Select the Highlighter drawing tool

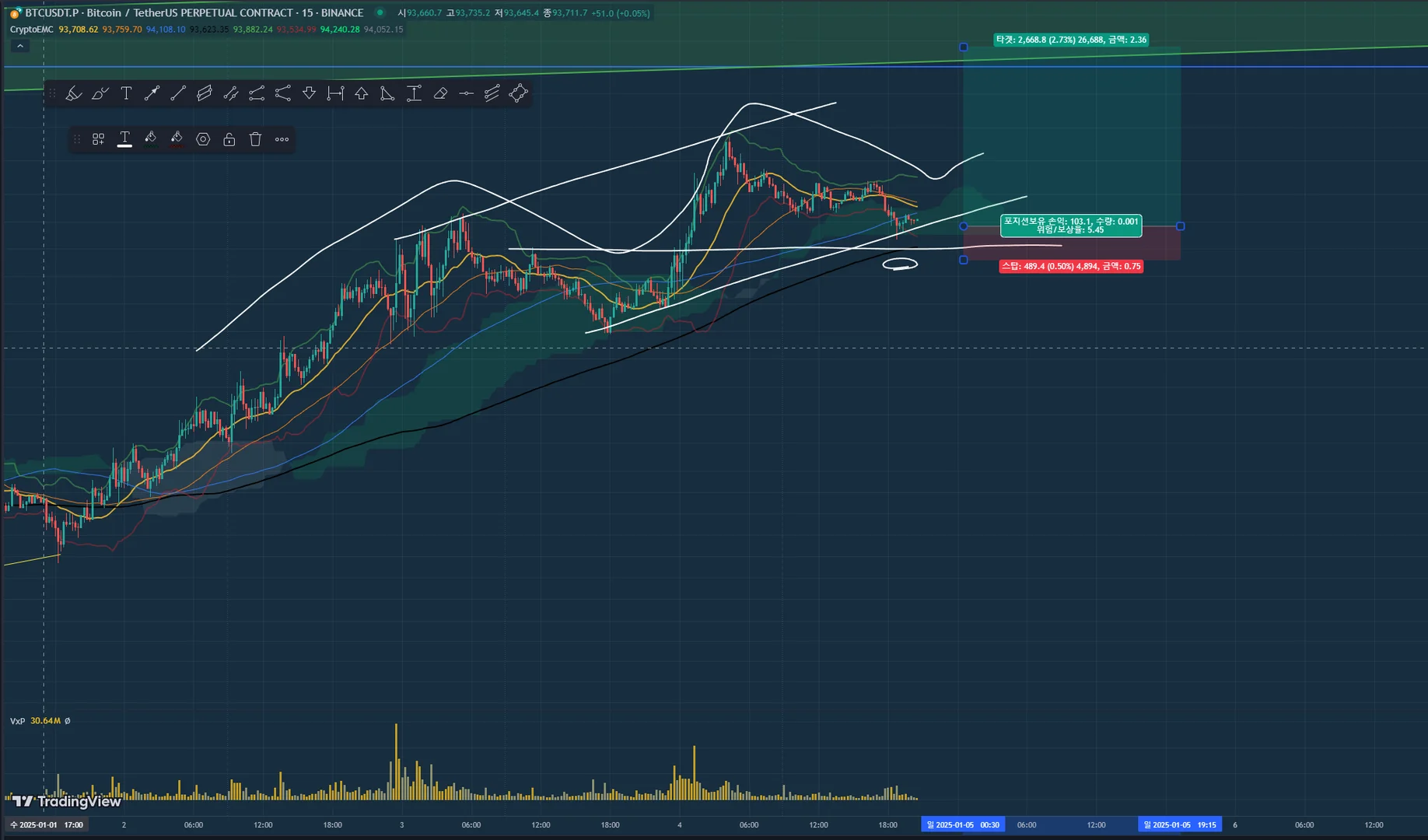point(74,94)
